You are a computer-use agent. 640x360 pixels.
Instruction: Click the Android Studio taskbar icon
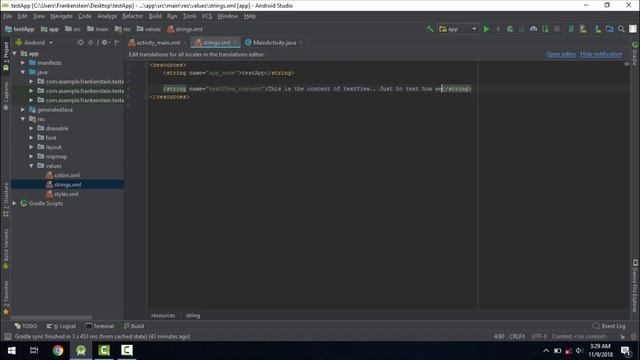tap(81, 350)
